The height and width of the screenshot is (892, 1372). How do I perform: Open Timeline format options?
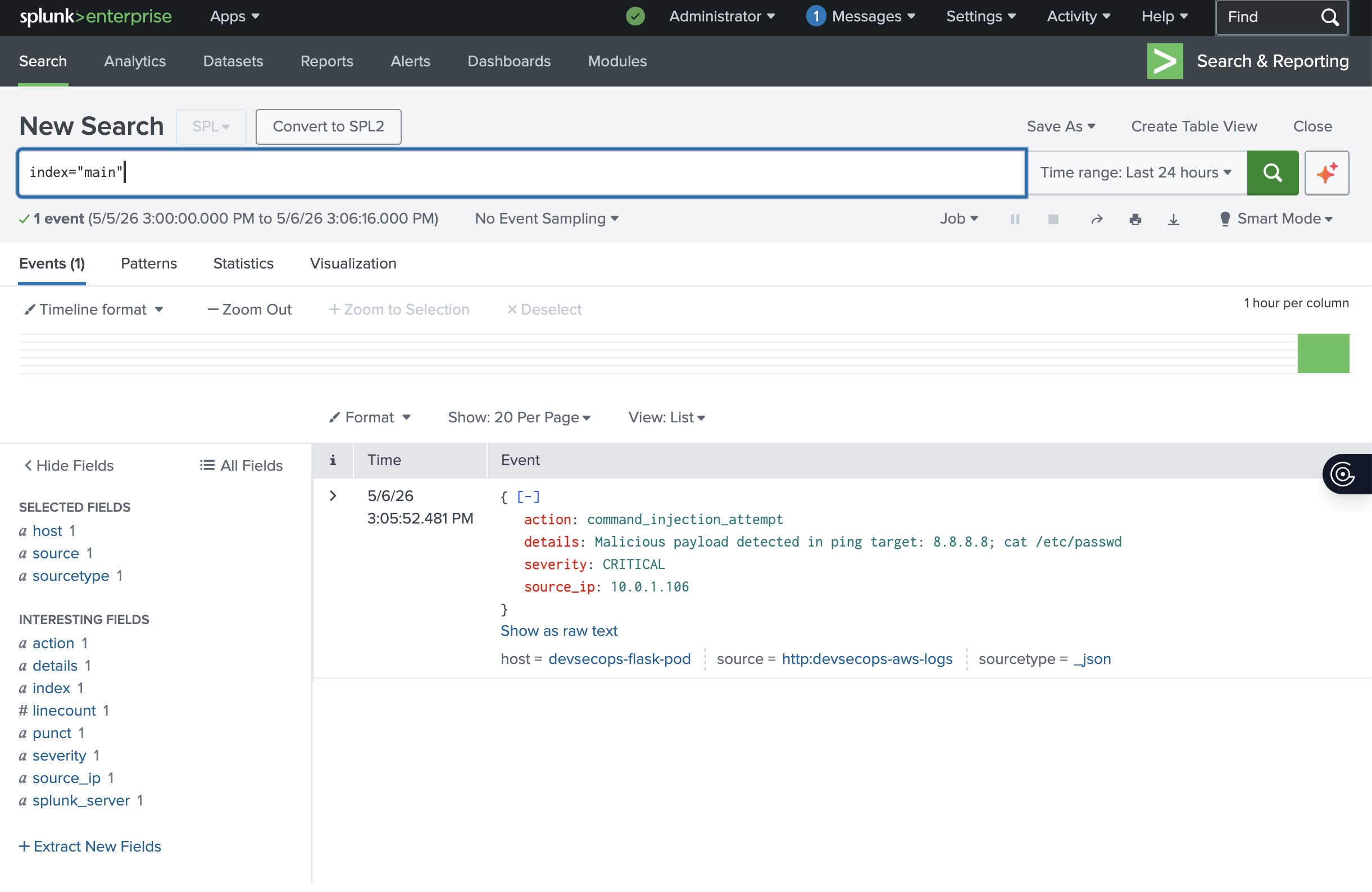94,310
